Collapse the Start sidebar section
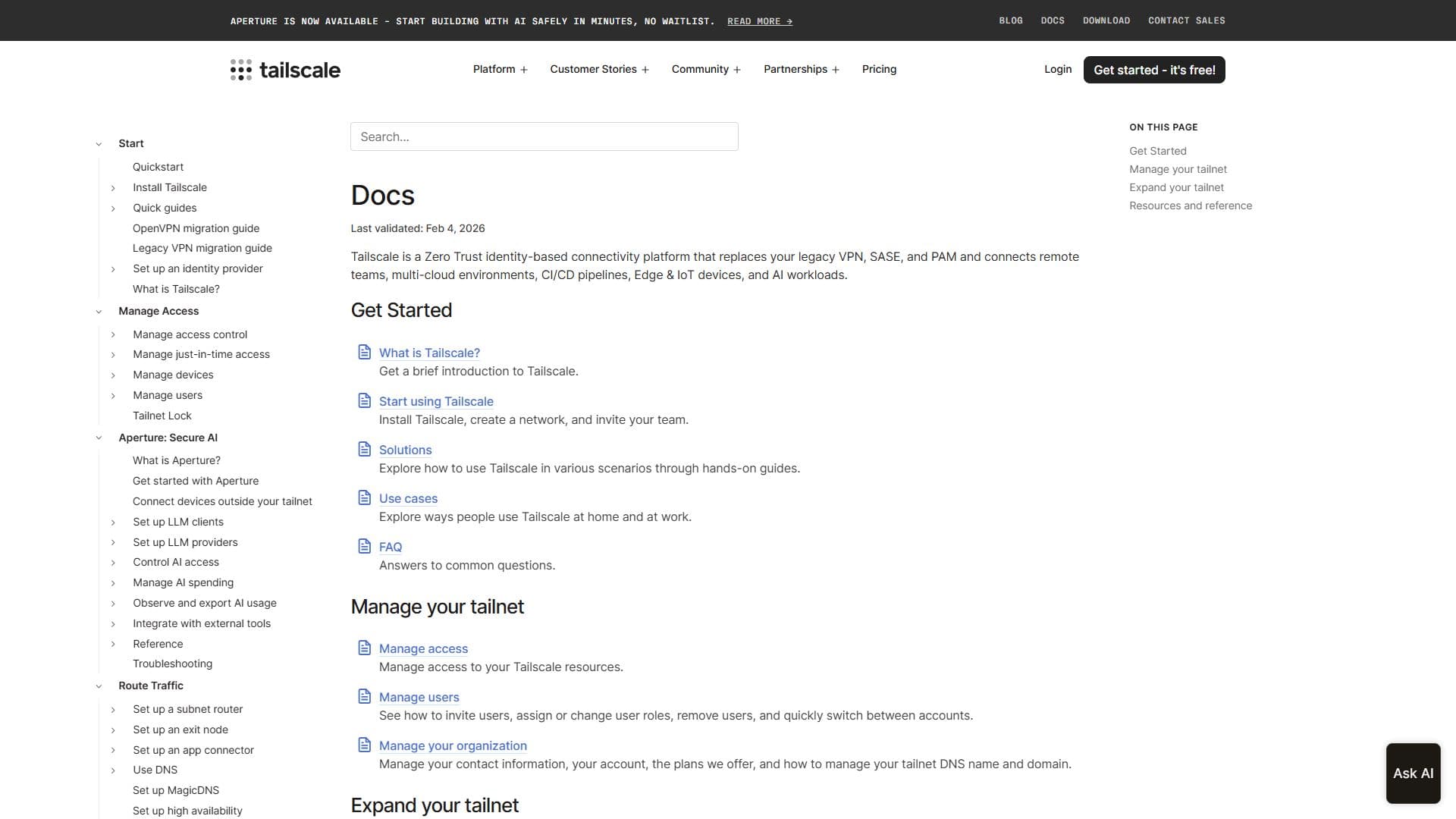The width and height of the screenshot is (1456, 819). tap(99, 144)
